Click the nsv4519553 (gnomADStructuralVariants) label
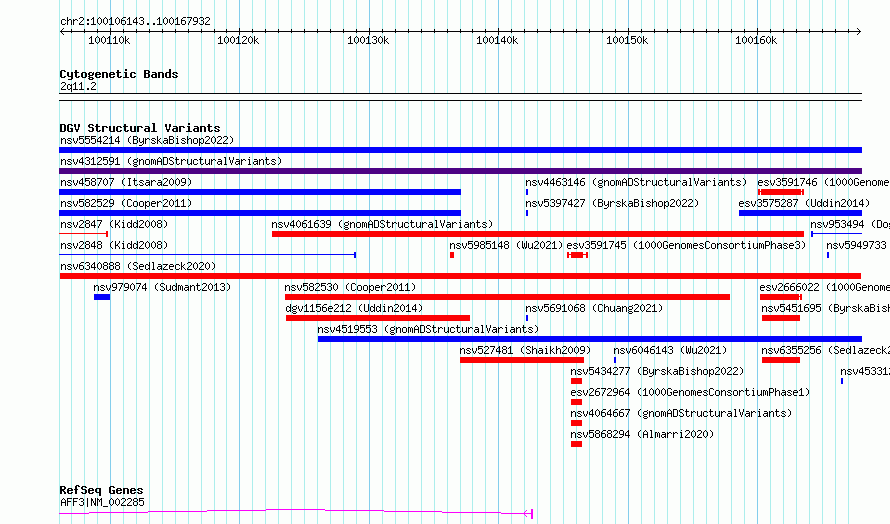Viewport: 890px width, 524px height. 428,329
